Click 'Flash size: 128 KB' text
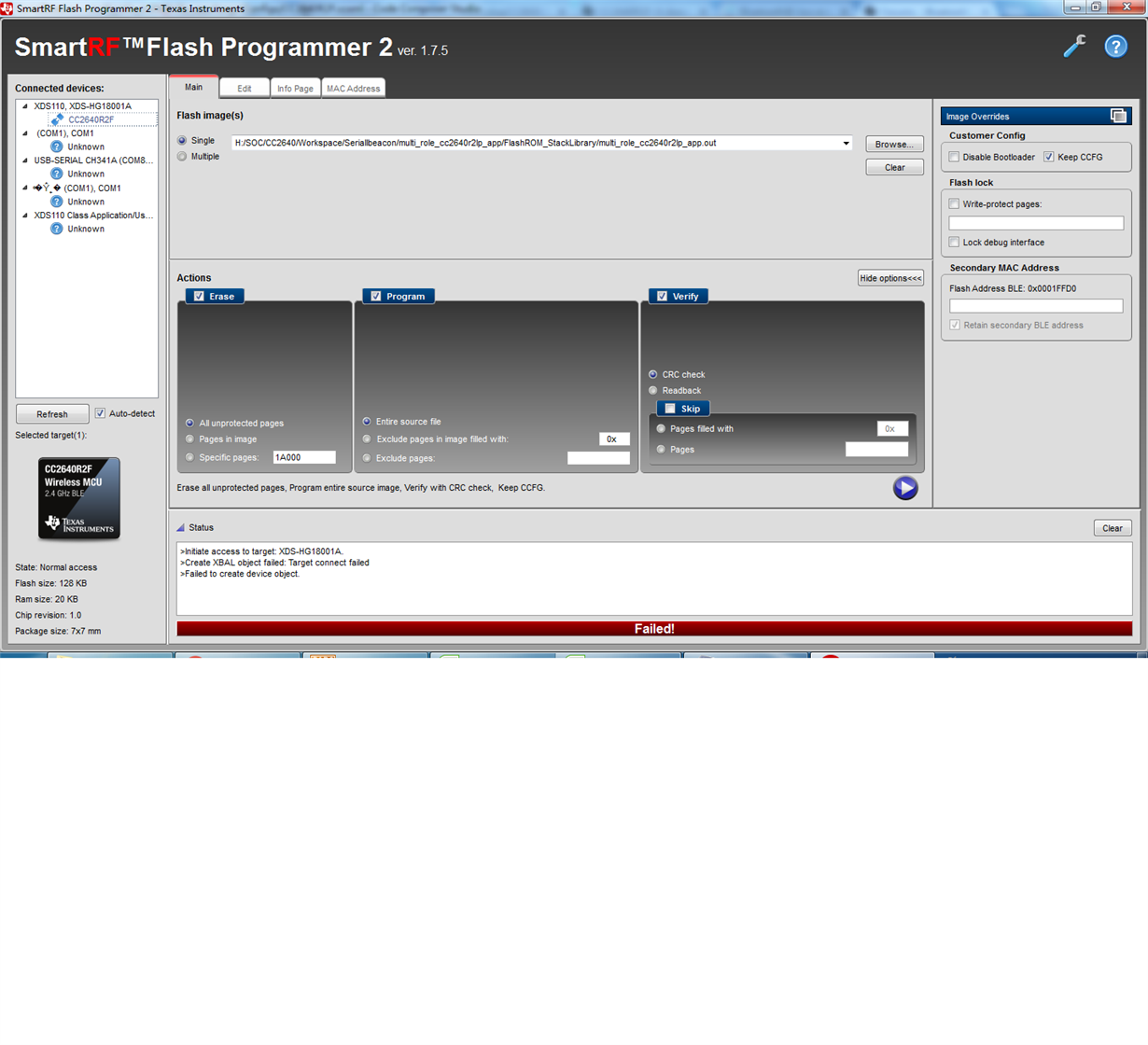This screenshot has height=1045, width=1148. click(x=51, y=583)
